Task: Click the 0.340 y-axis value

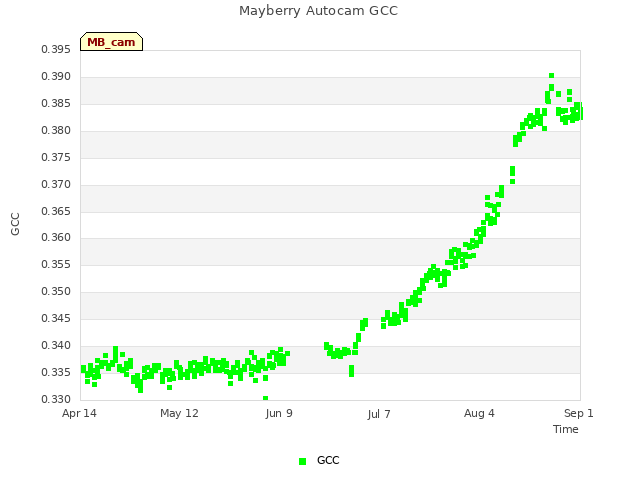Action: tap(56, 345)
